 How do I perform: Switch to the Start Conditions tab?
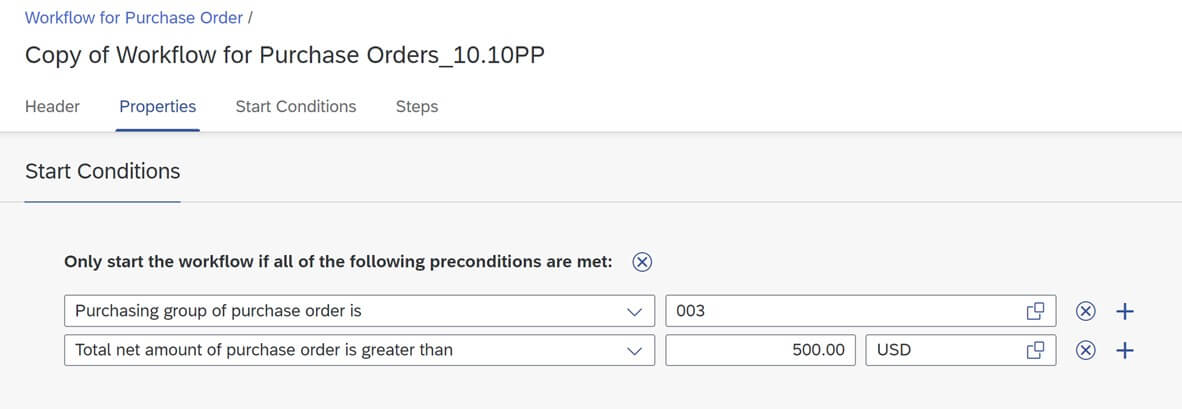click(296, 106)
